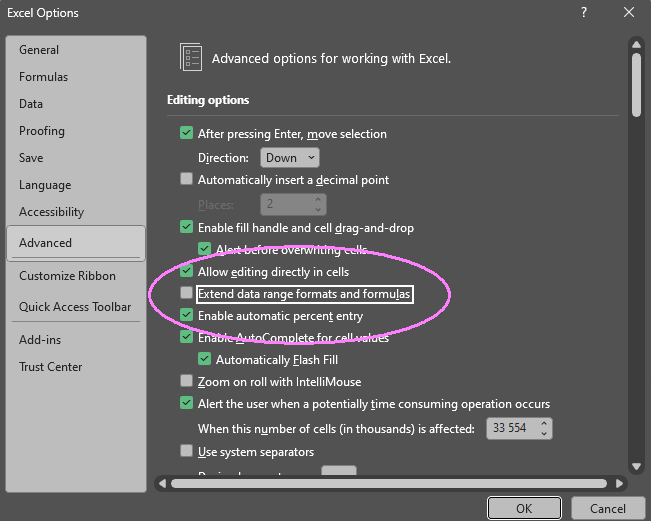Increase the number of cells in thousands
This screenshot has height=521, width=651.
544,424
